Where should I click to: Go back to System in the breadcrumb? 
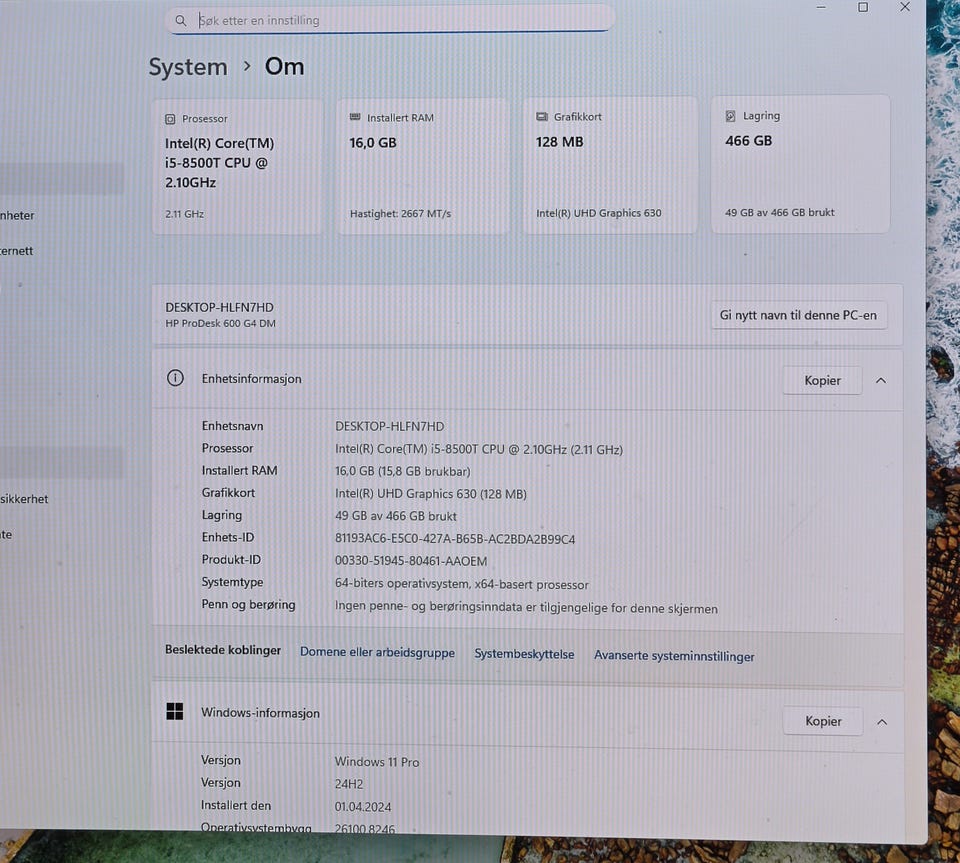click(188, 67)
